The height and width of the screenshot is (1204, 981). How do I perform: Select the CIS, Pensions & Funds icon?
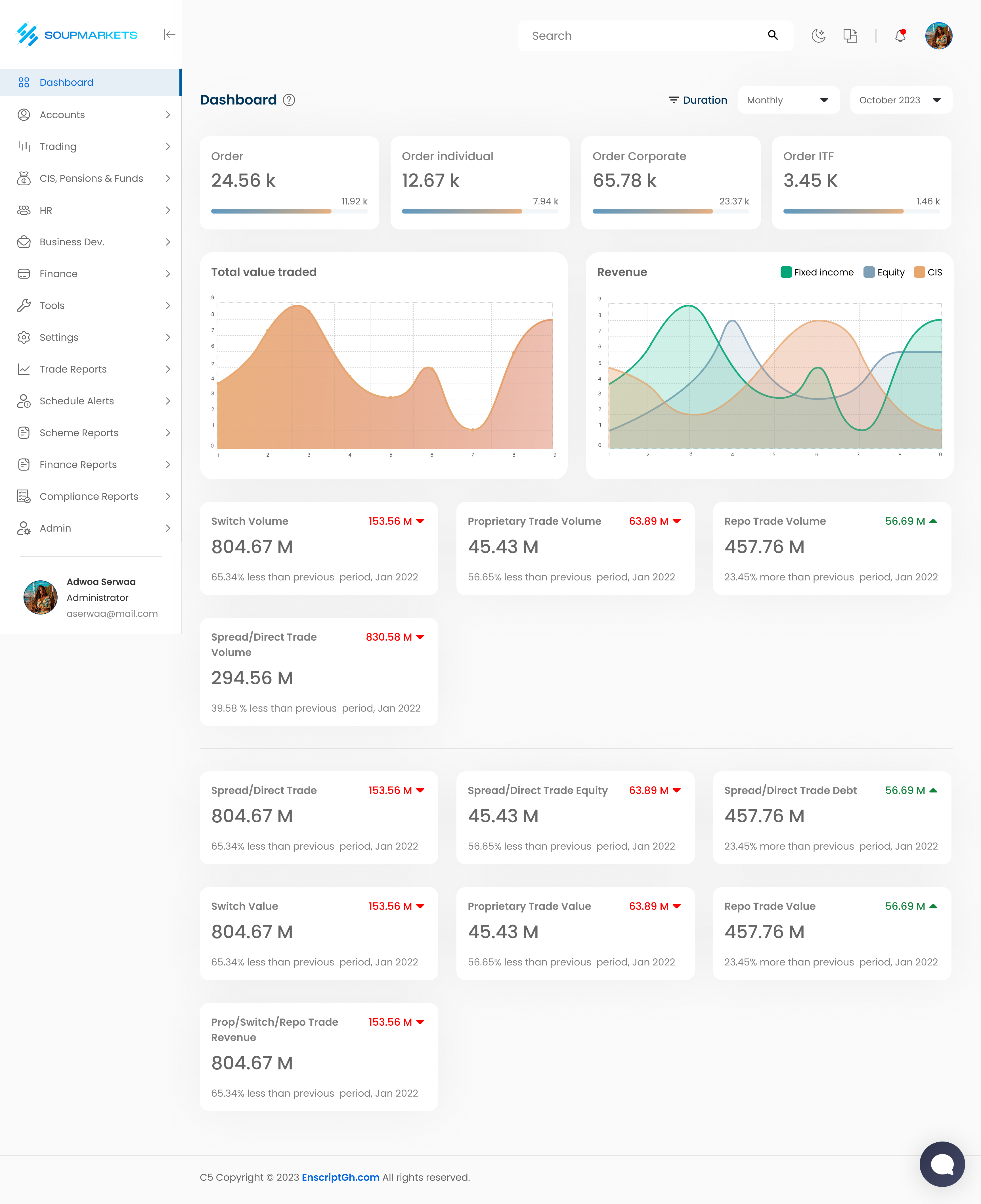[x=24, y=178]
